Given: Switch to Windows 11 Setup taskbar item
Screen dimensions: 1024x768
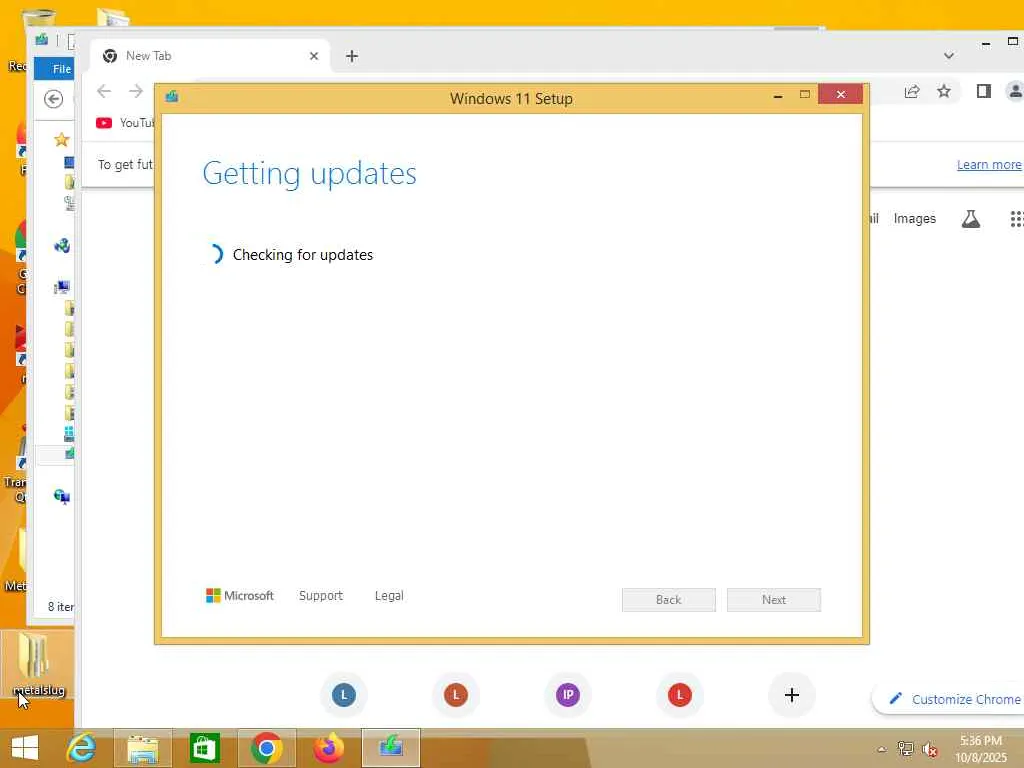Looking at the screenshot, I should [391, 748].
